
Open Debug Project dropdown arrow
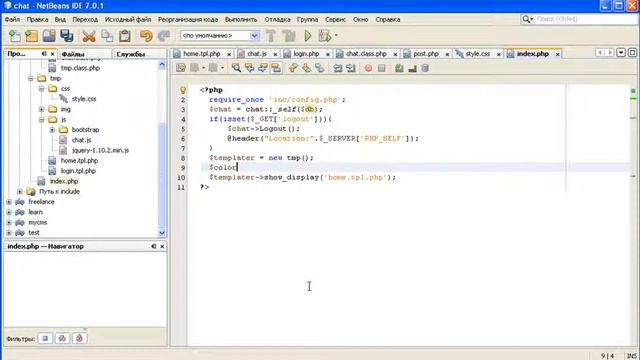(336, 36)
